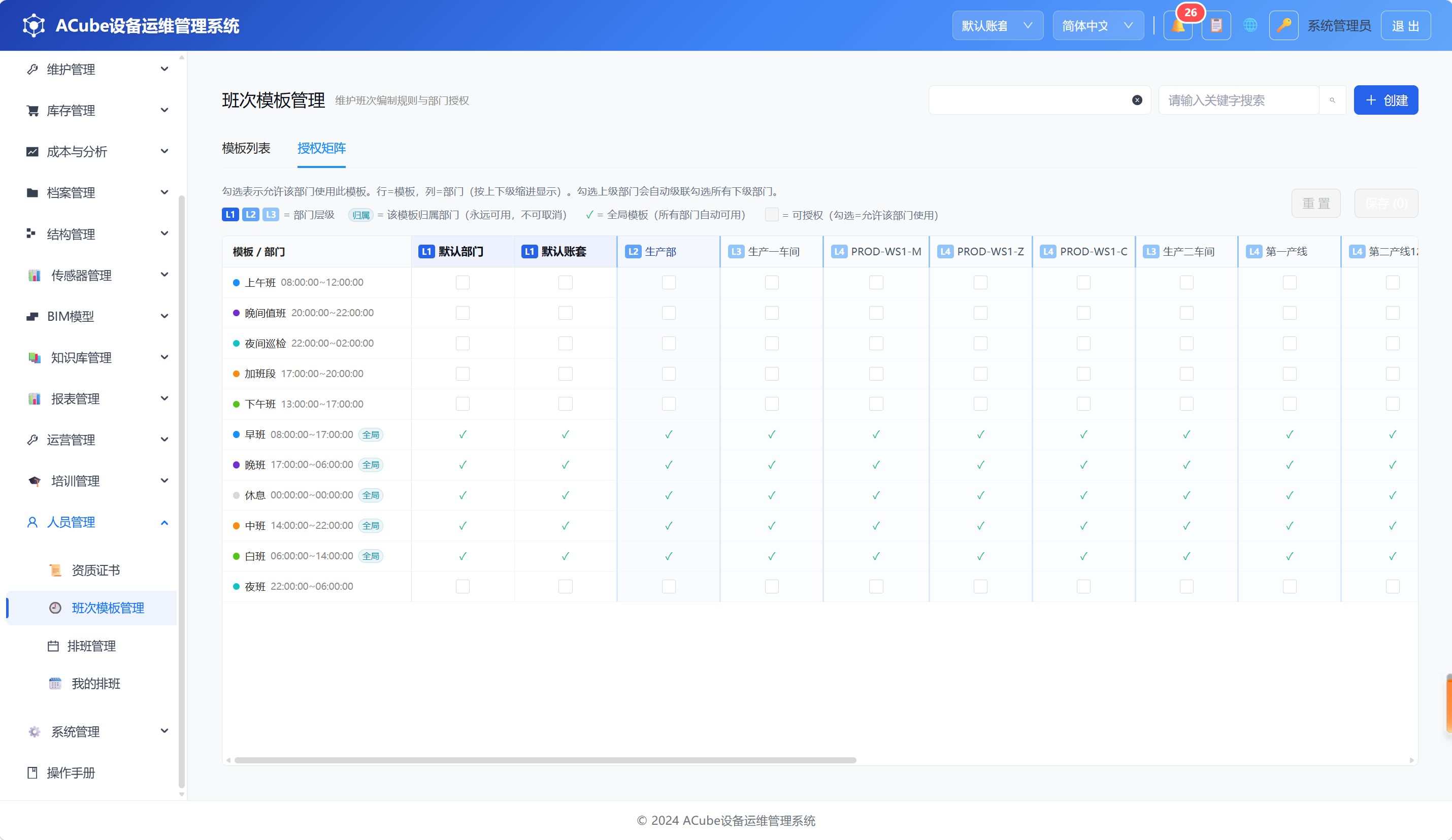Click the clipboard icon in header
This screenshot has height=840, width=1452.
coord(1216,26)
